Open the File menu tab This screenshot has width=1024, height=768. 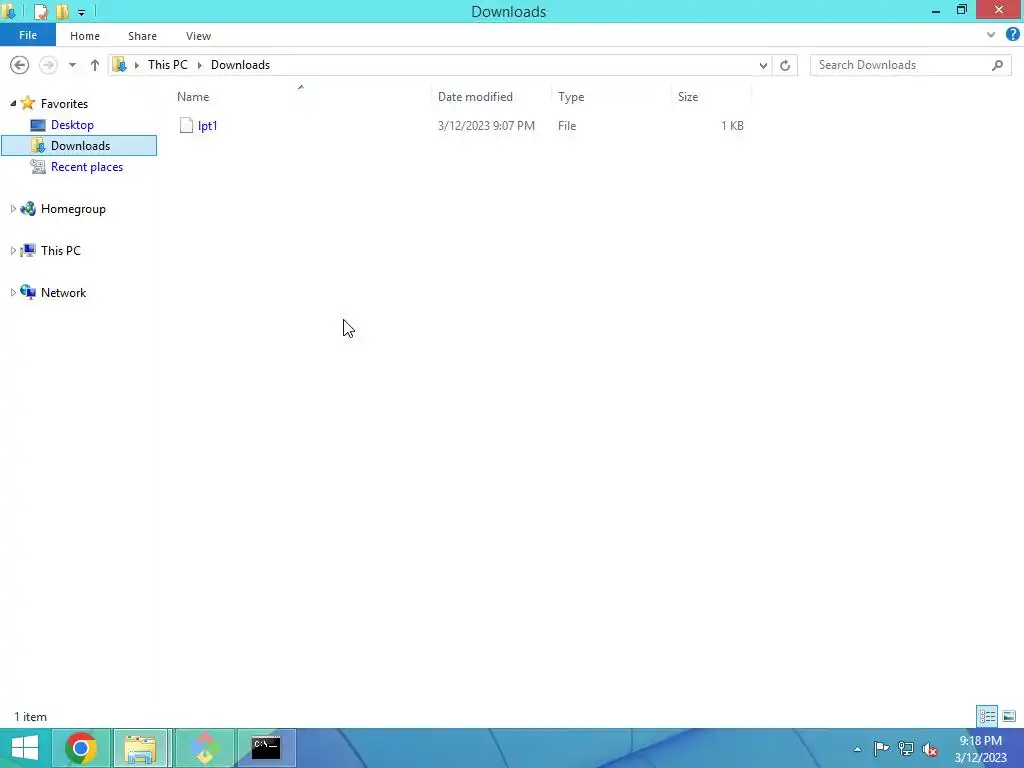(27, 35)
